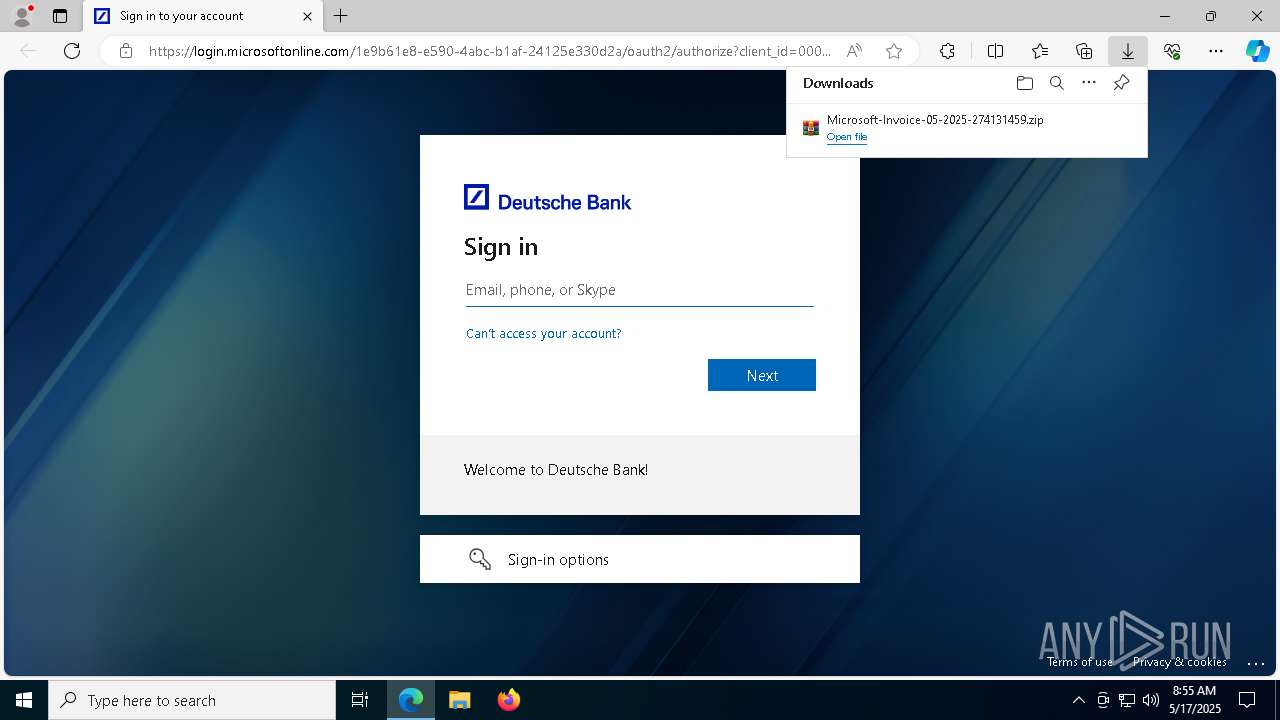The width and height of the screenshot is (1280, 720).
Task: Click 'Terms of use' footer link
Action: pyautogui.click(x=1080, y=662)
